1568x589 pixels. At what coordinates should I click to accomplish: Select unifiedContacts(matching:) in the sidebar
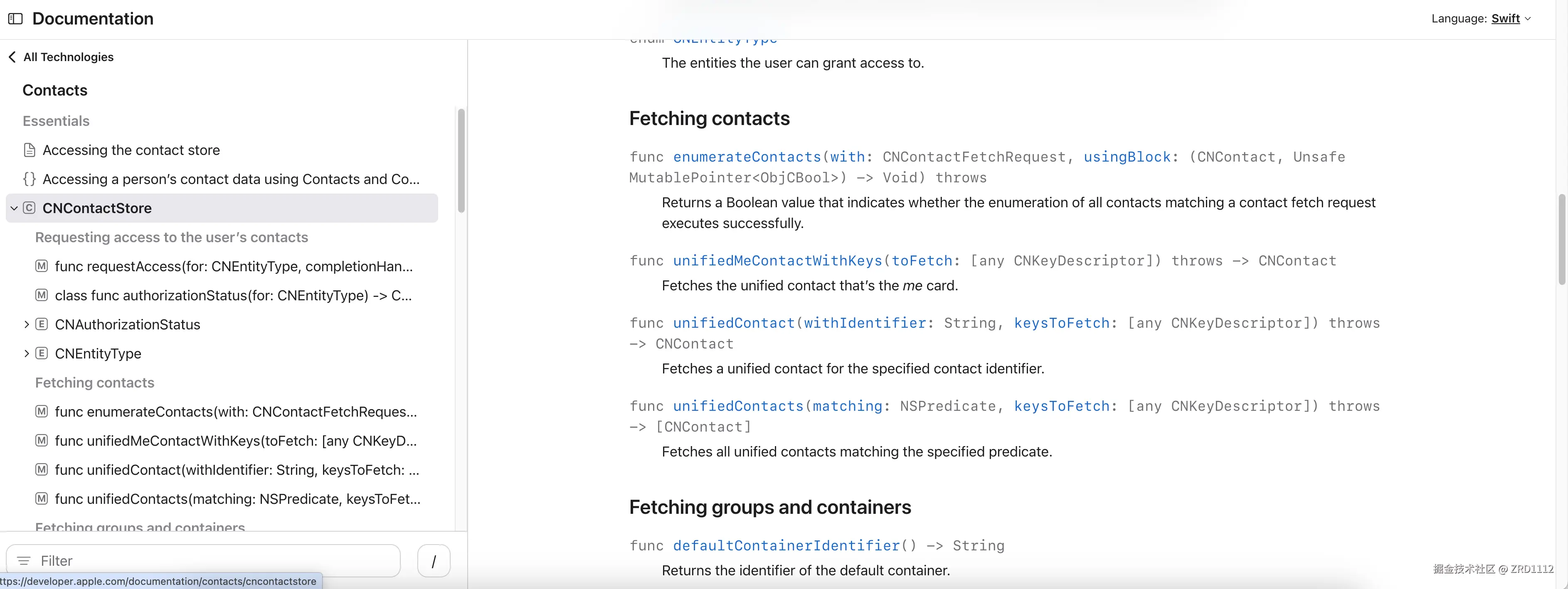237,499
